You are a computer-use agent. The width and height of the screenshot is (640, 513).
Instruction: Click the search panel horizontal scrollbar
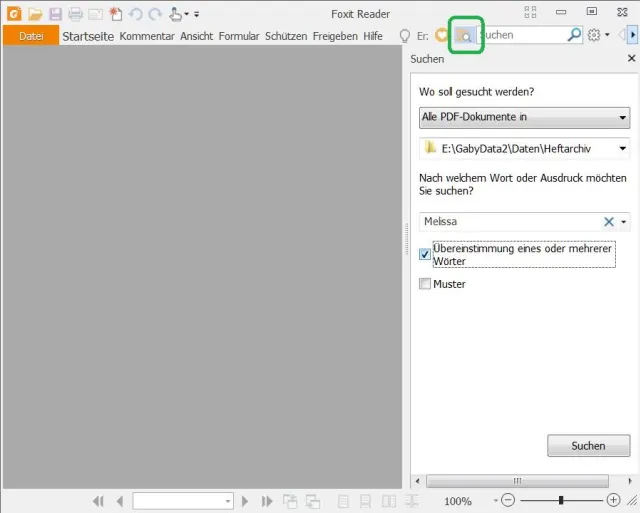pos(517,481)
